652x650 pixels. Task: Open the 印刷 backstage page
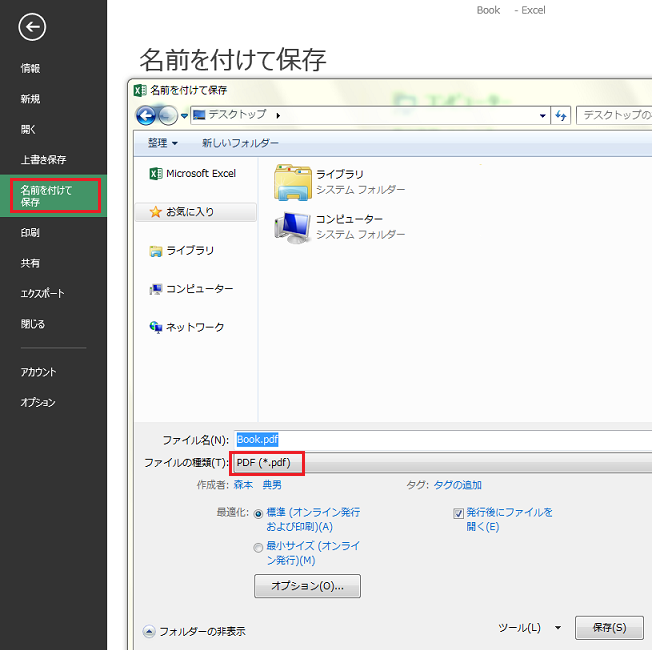click(x=30, y=232)
